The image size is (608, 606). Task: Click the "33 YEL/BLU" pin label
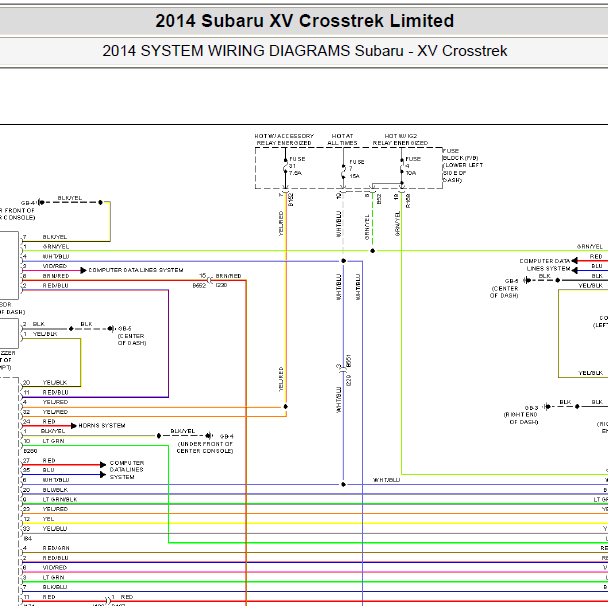[45, 529]
